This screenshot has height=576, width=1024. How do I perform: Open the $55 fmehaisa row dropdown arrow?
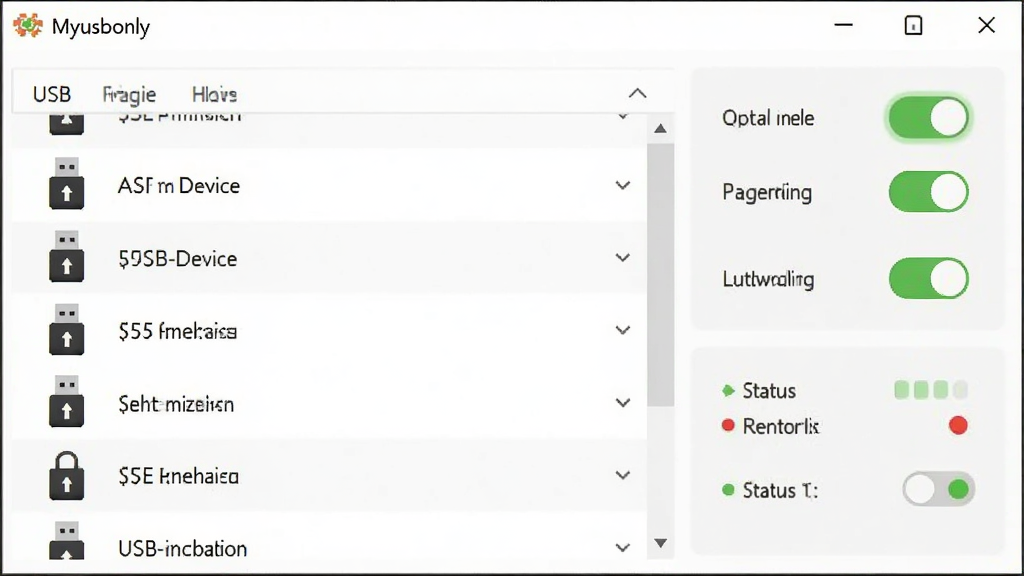[623, 330]
